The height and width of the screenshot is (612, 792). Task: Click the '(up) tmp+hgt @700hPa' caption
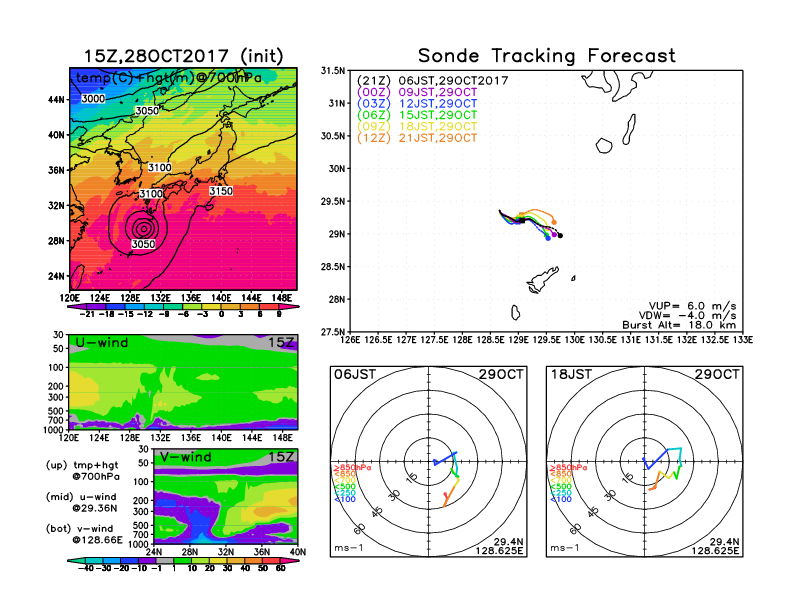[x=82, y=471]
